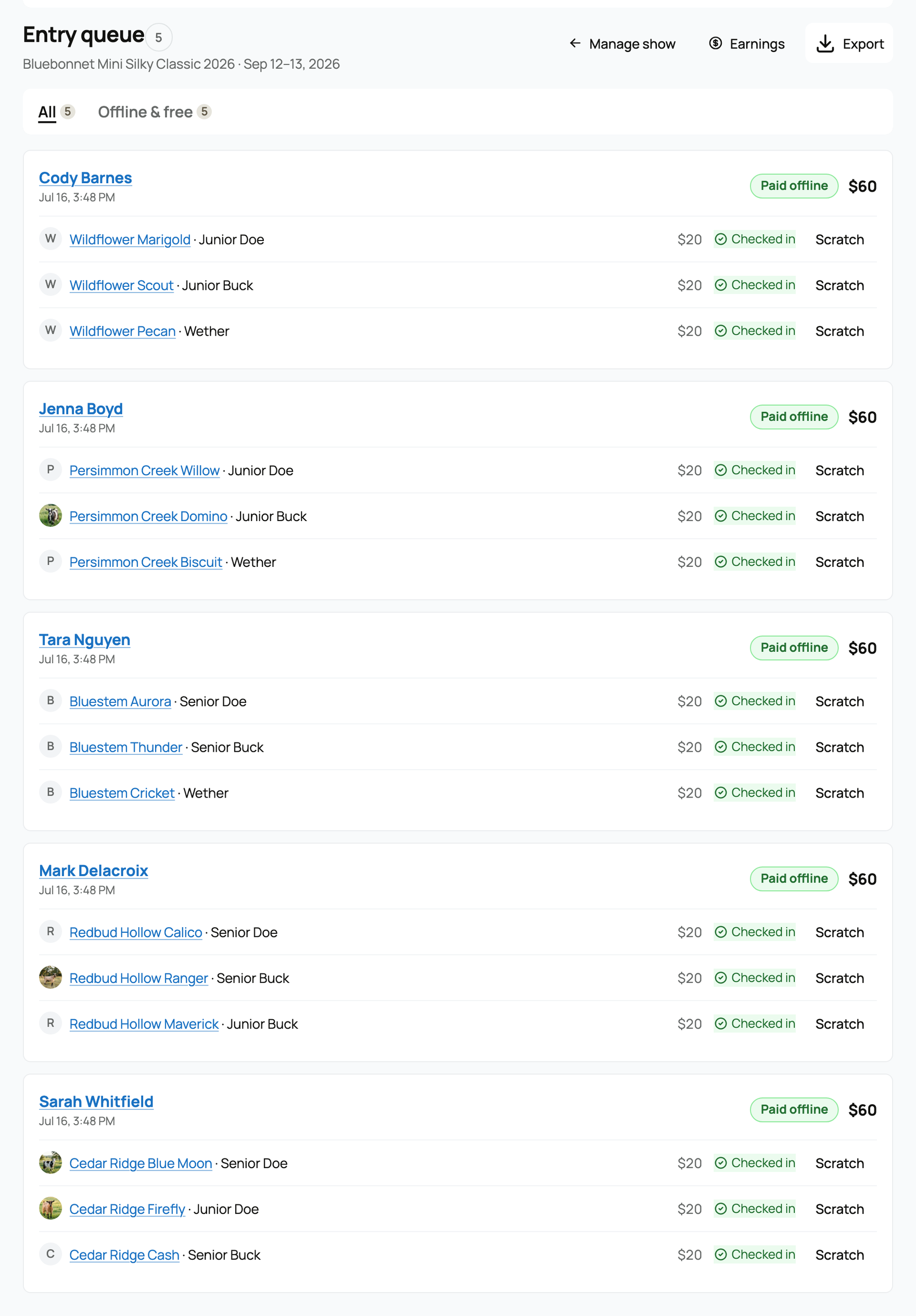
Task: Open the Persimmon Creek Domino animal link
Action: (x=148, y=516)
